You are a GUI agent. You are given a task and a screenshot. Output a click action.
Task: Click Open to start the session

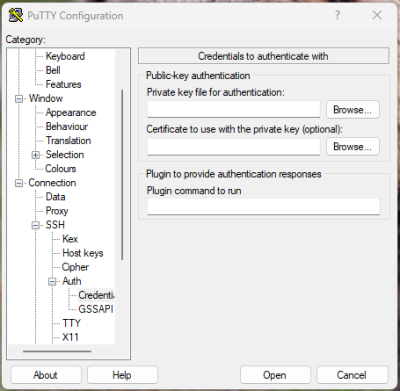point(275,375)
